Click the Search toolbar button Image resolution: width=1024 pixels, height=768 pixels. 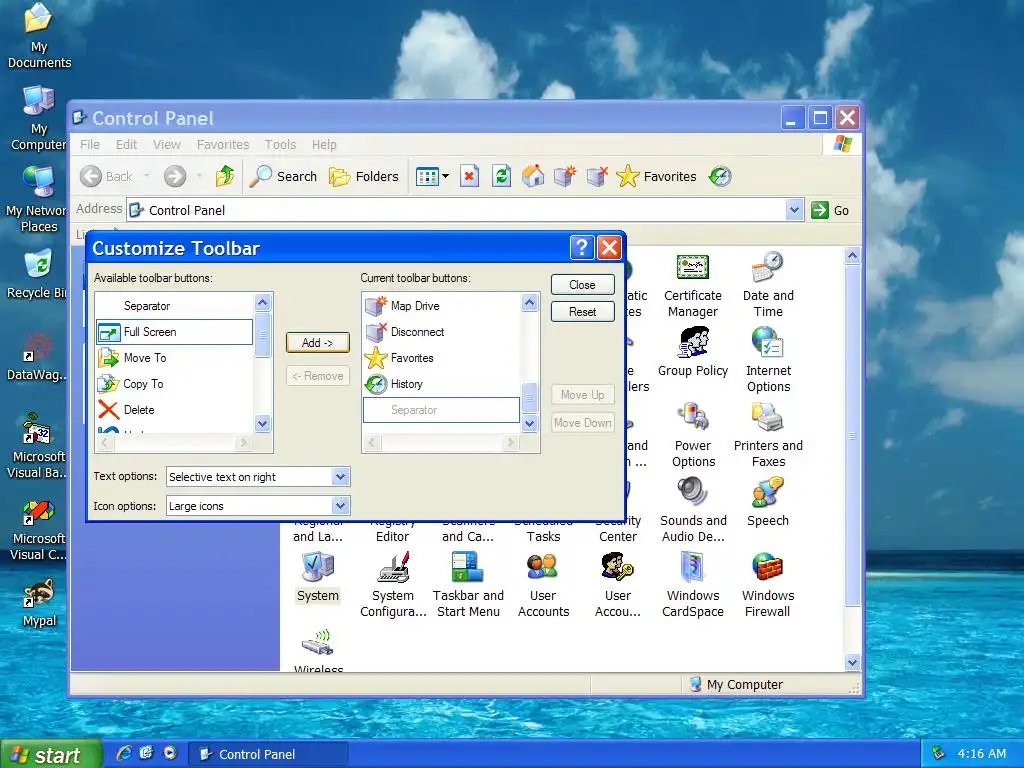click(283, 176)
